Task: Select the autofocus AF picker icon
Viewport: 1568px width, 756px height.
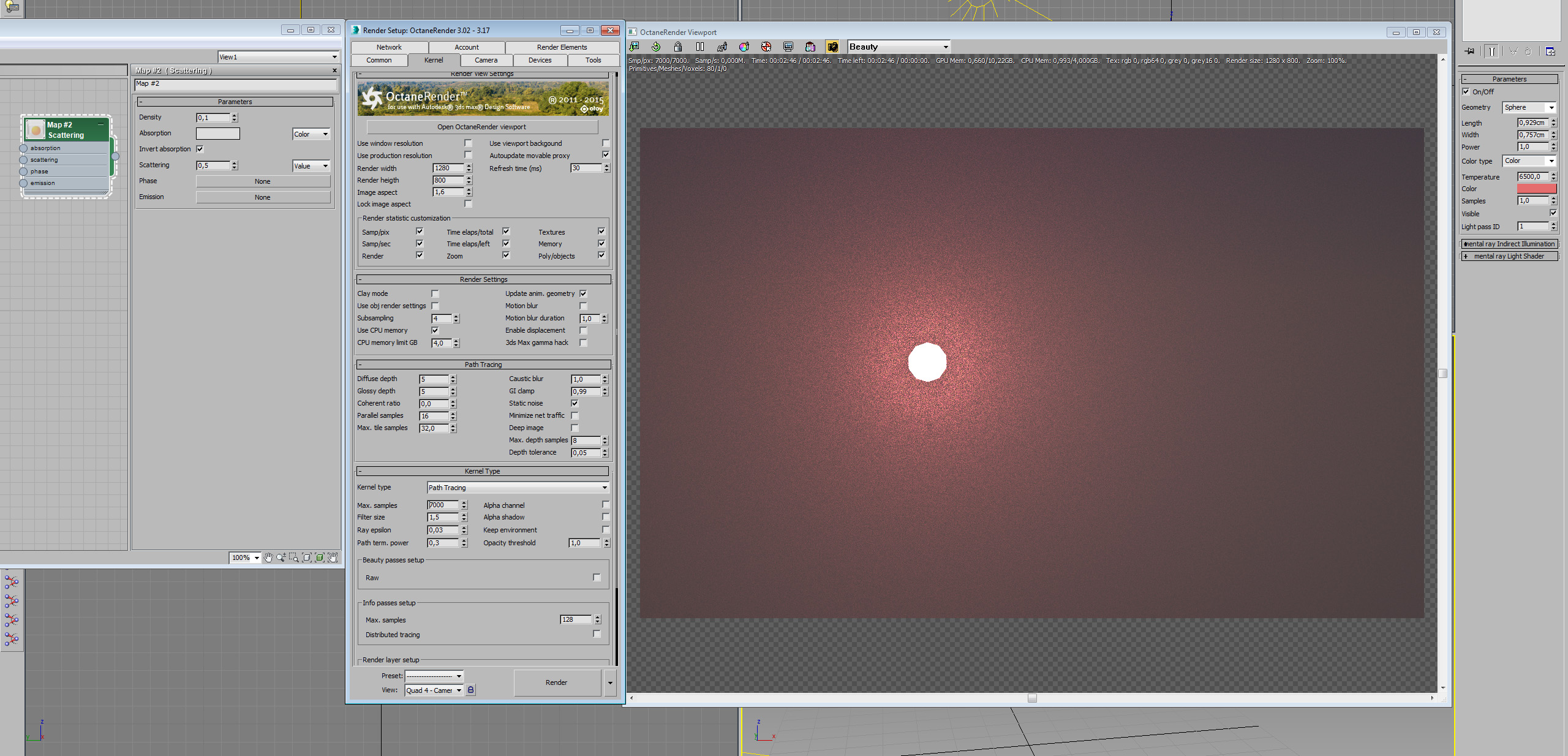Action: [x=722, y=47]
